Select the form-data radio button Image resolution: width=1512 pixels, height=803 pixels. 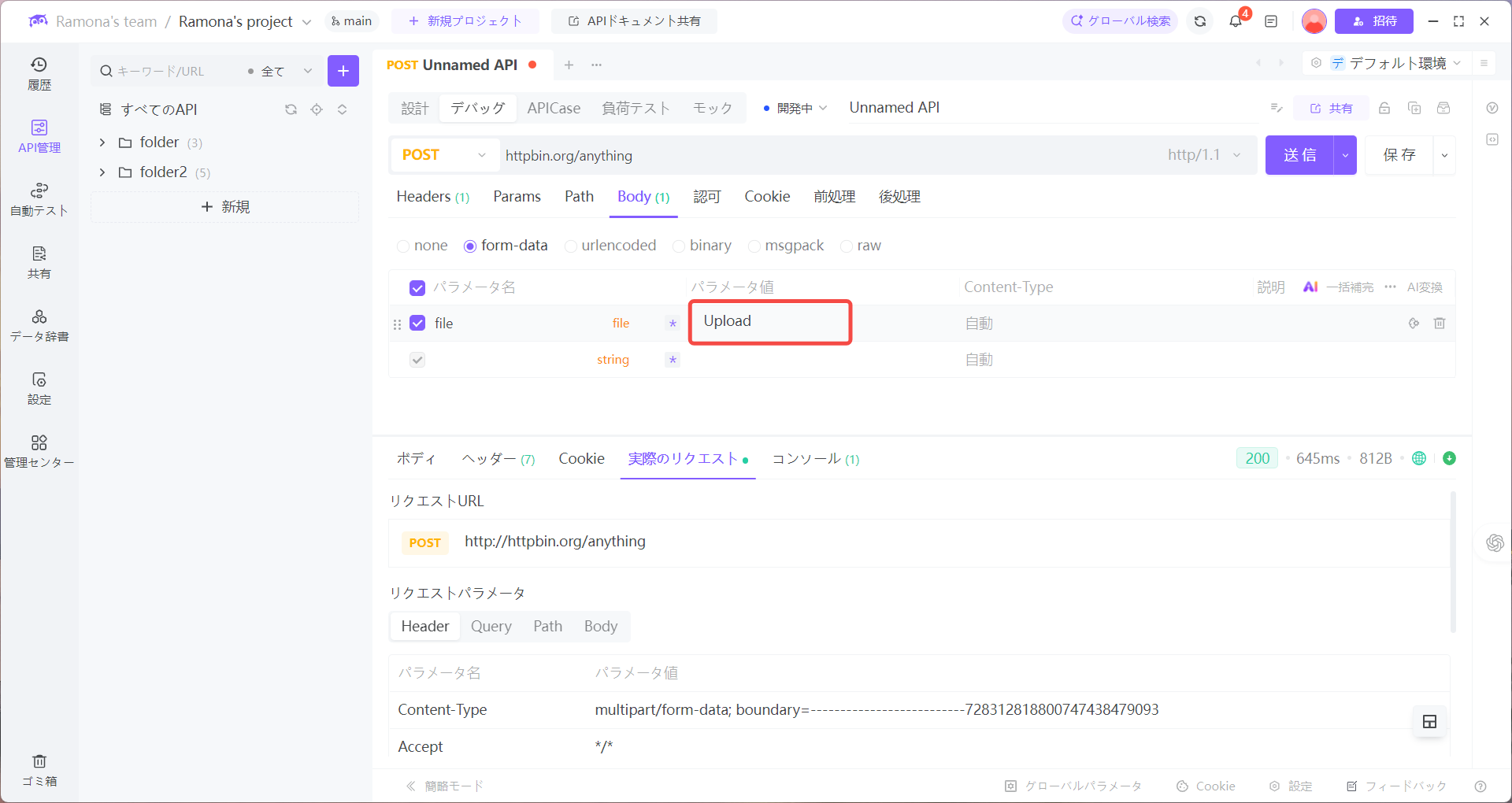point(470,246)
